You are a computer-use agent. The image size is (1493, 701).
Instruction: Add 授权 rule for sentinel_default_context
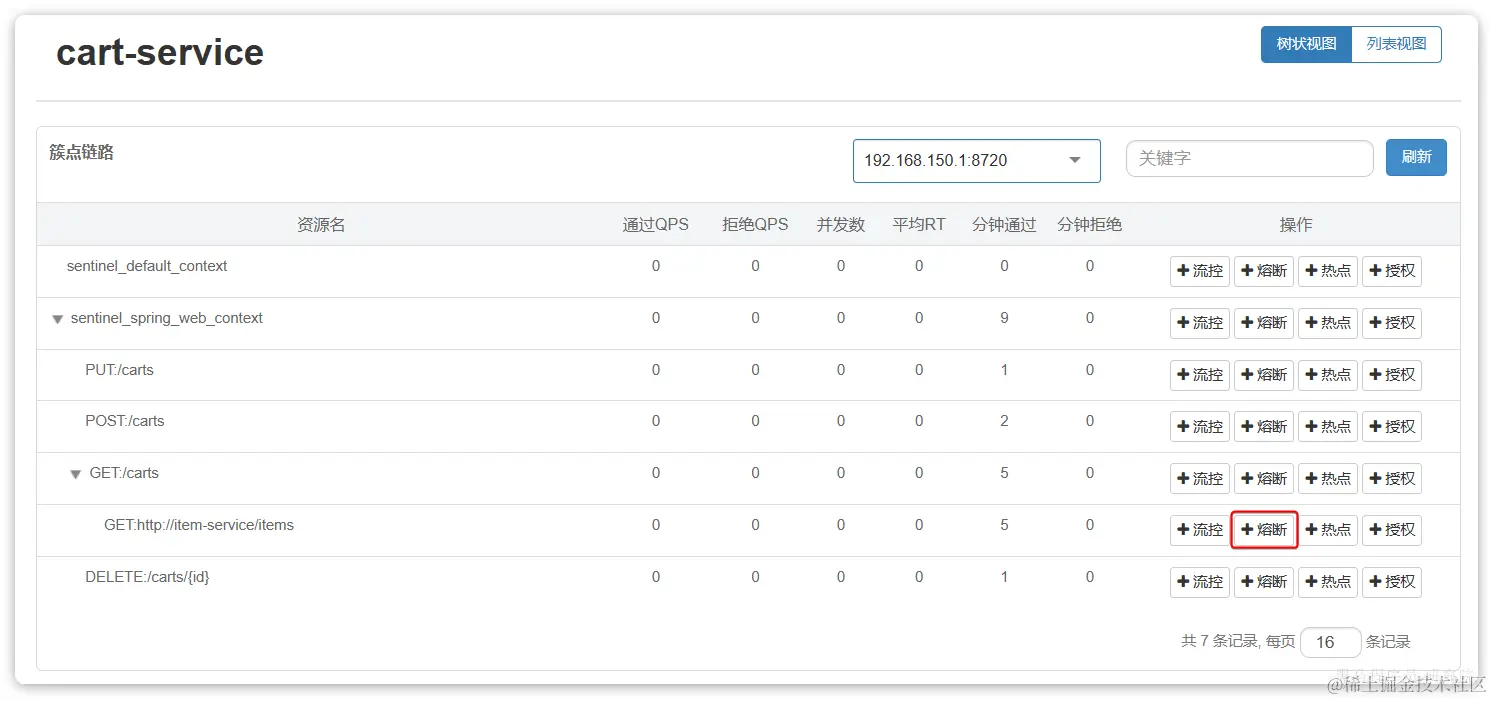tap(1392, 271)
